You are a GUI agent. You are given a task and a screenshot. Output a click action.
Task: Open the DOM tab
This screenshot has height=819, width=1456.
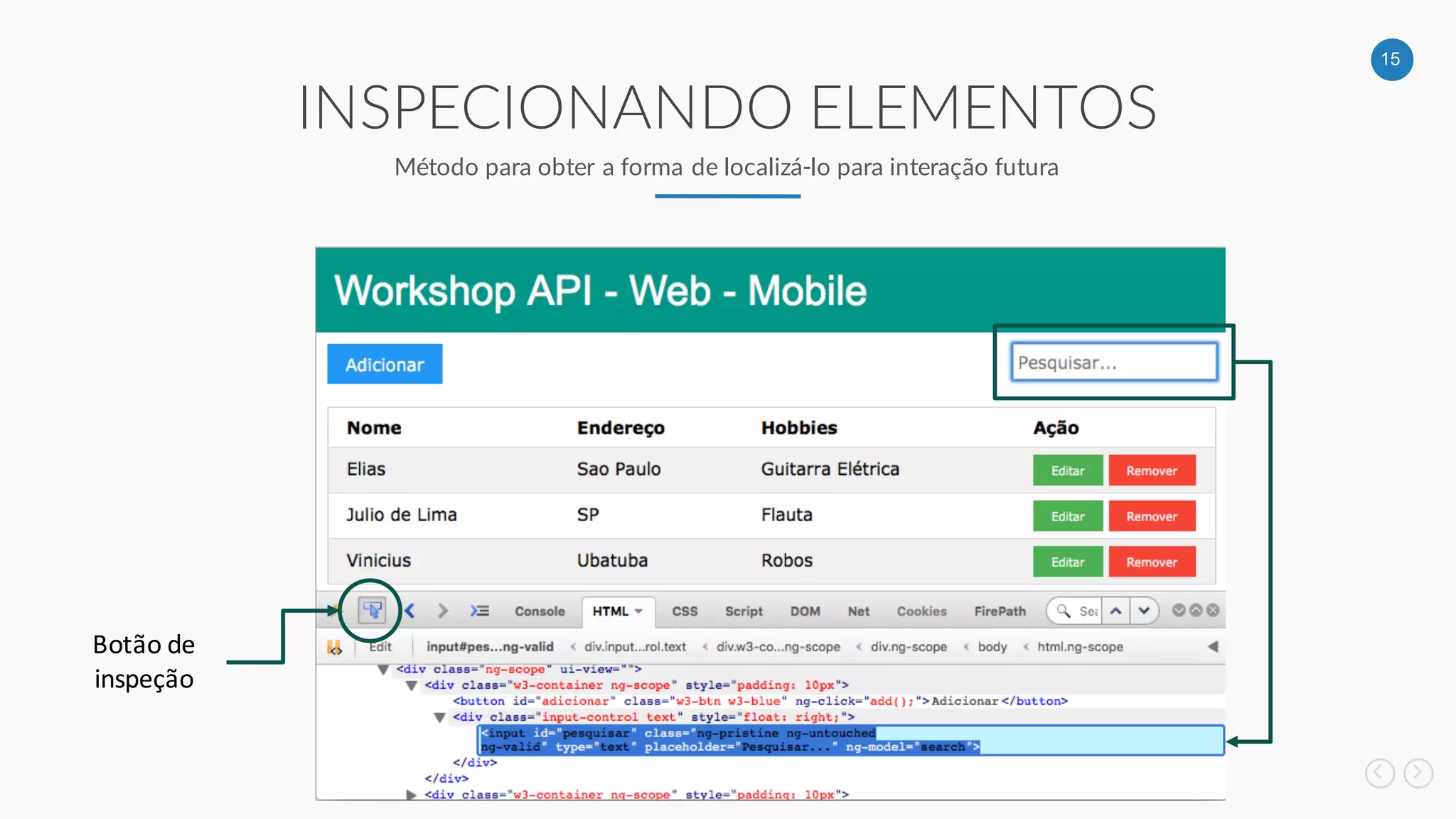[805, 611]
